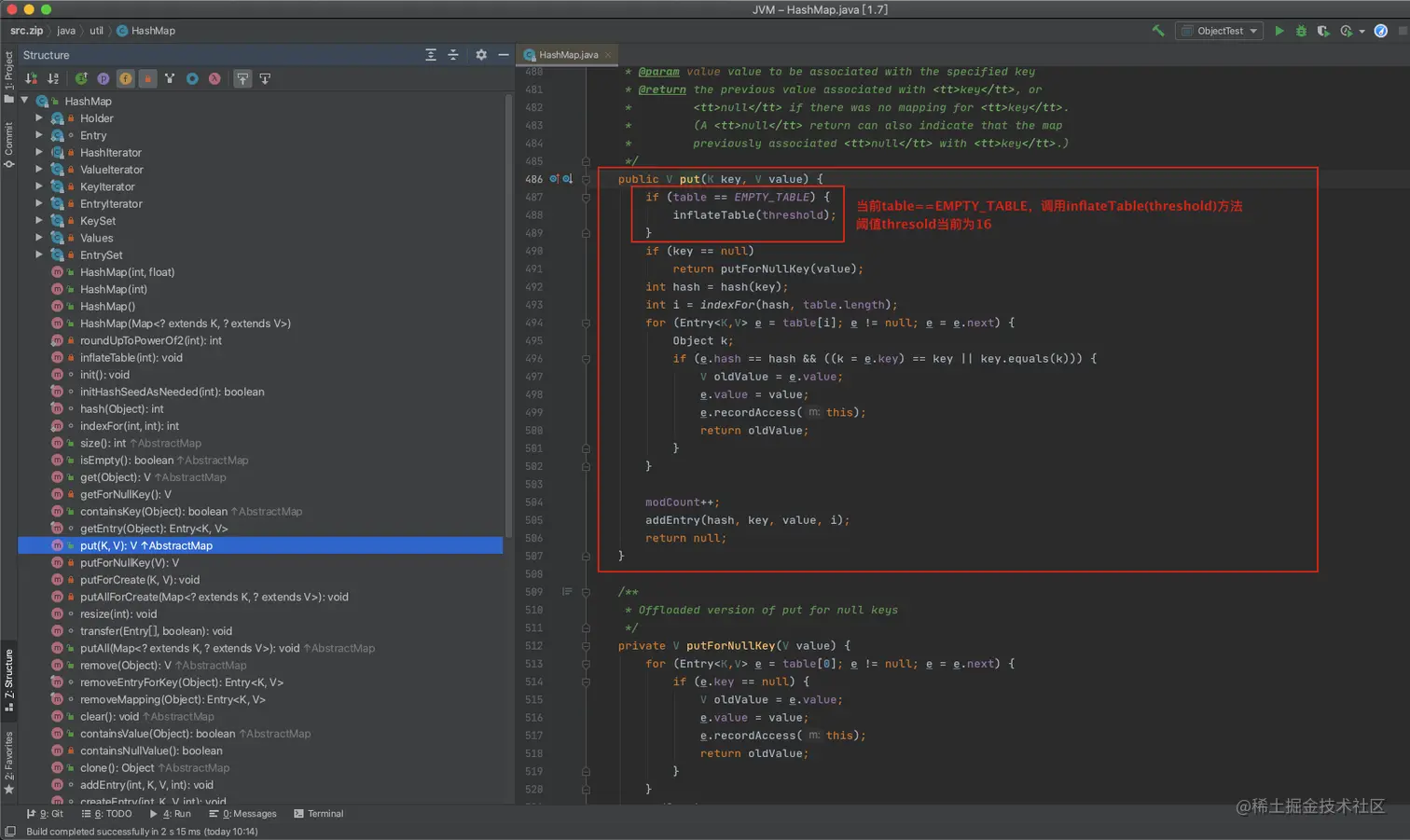Expand the EntrySet node
1410x840 pixels.
point(39,255)
